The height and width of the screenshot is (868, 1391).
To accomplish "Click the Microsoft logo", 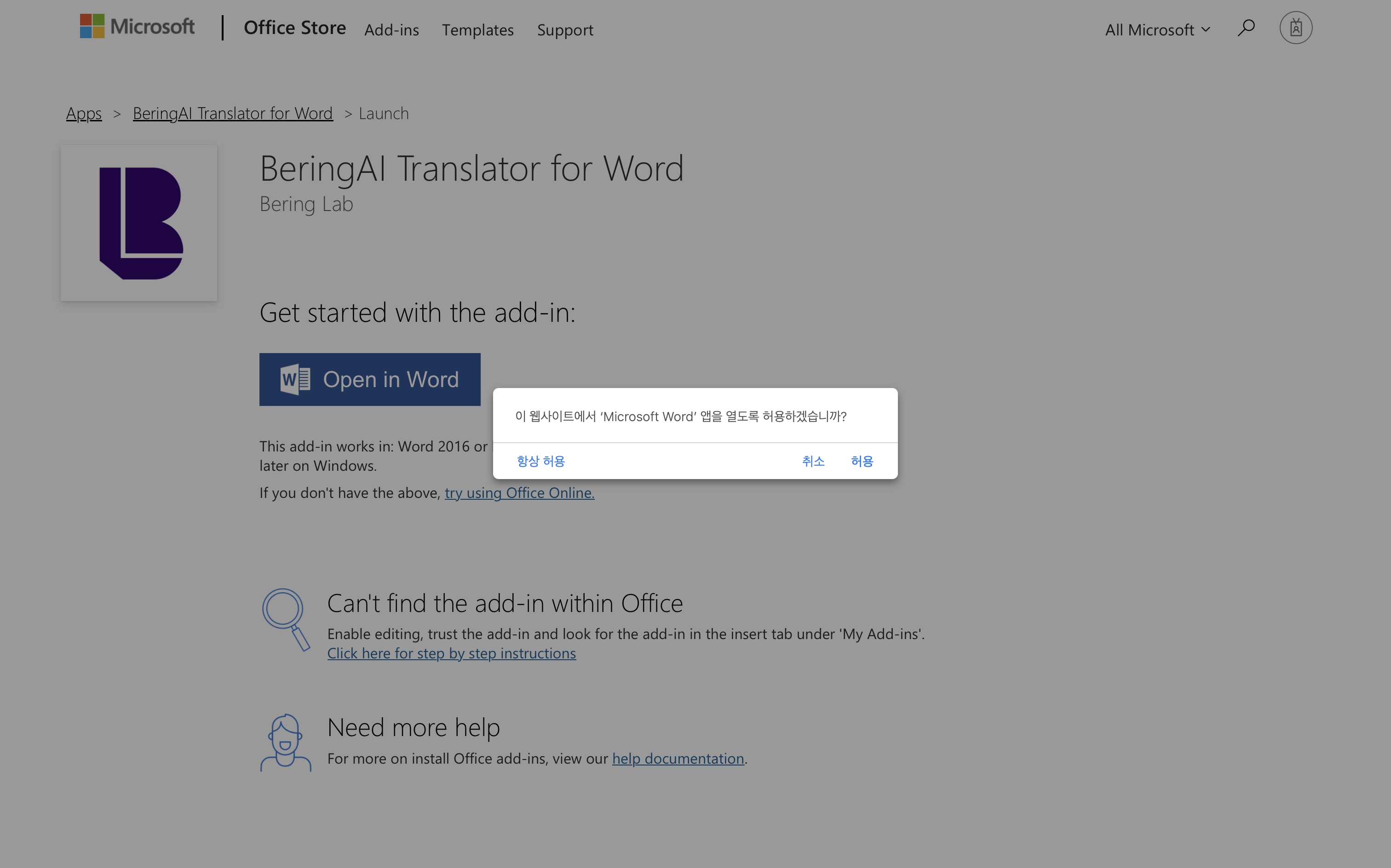I will (x=137, y=26).
